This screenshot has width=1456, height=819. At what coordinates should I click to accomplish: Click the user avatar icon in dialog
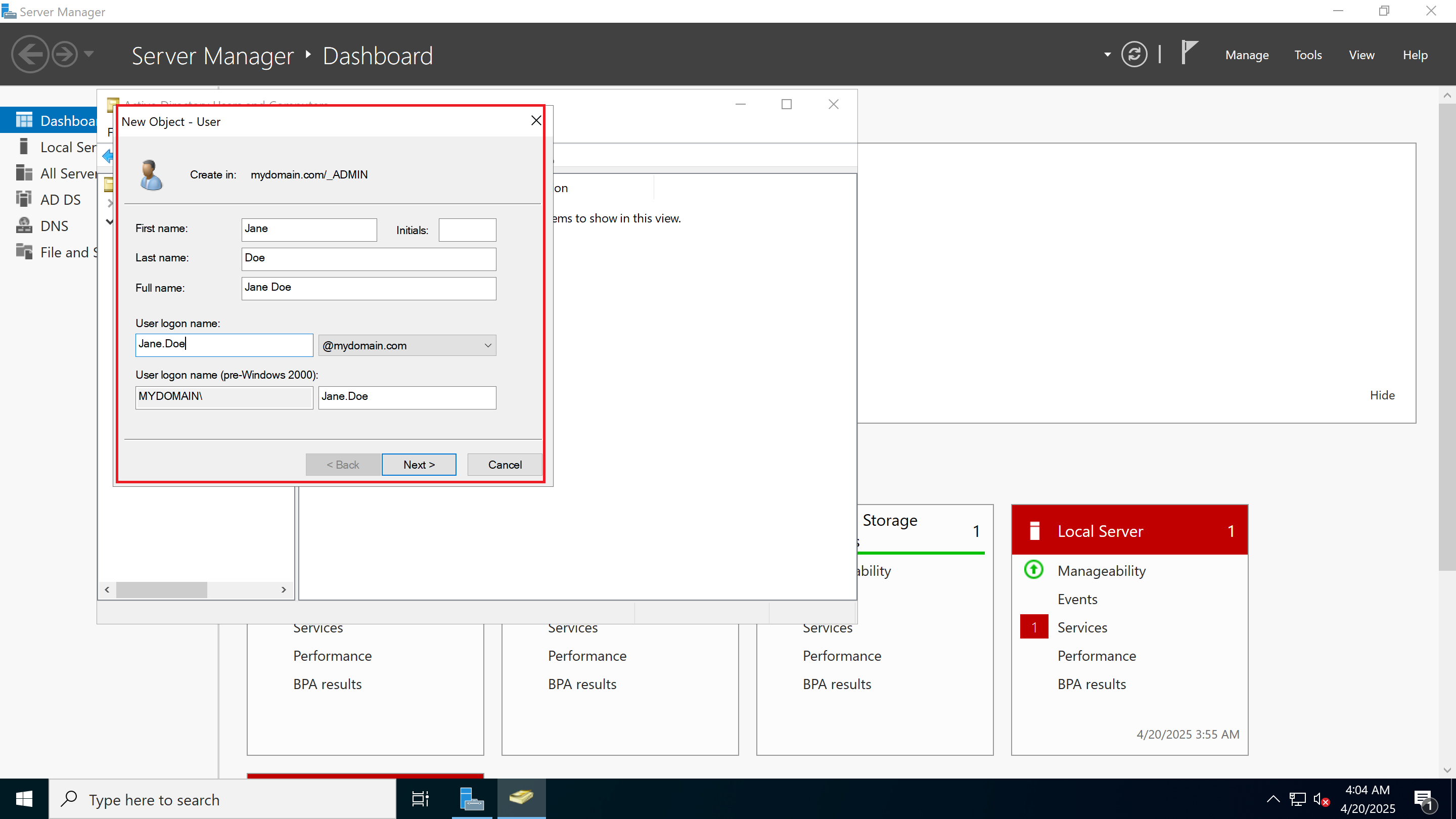click(151, 175)
